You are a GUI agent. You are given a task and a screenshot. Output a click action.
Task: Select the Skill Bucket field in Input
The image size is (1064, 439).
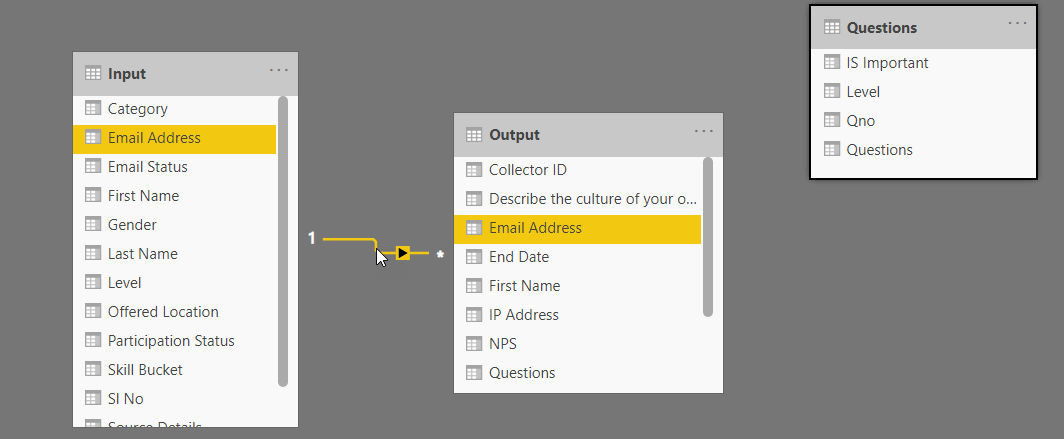pos(145,369)
